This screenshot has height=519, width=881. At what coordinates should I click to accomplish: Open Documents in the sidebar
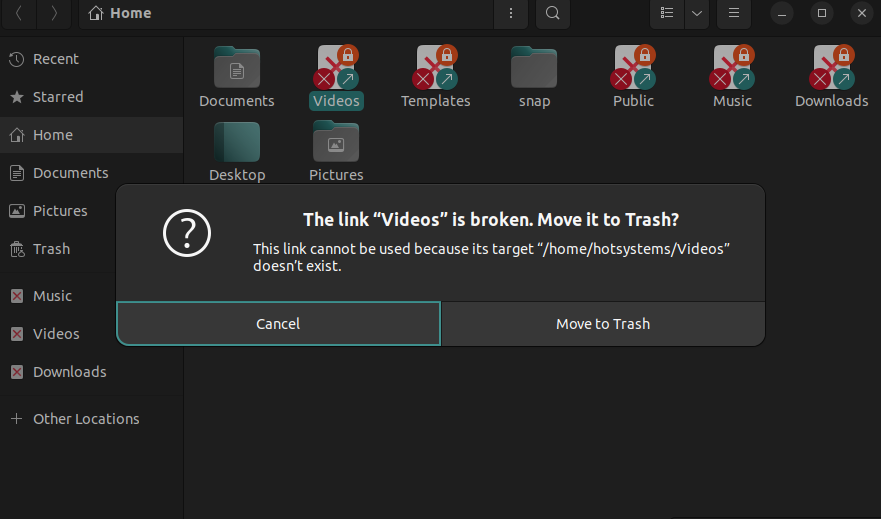click(92, 173)
